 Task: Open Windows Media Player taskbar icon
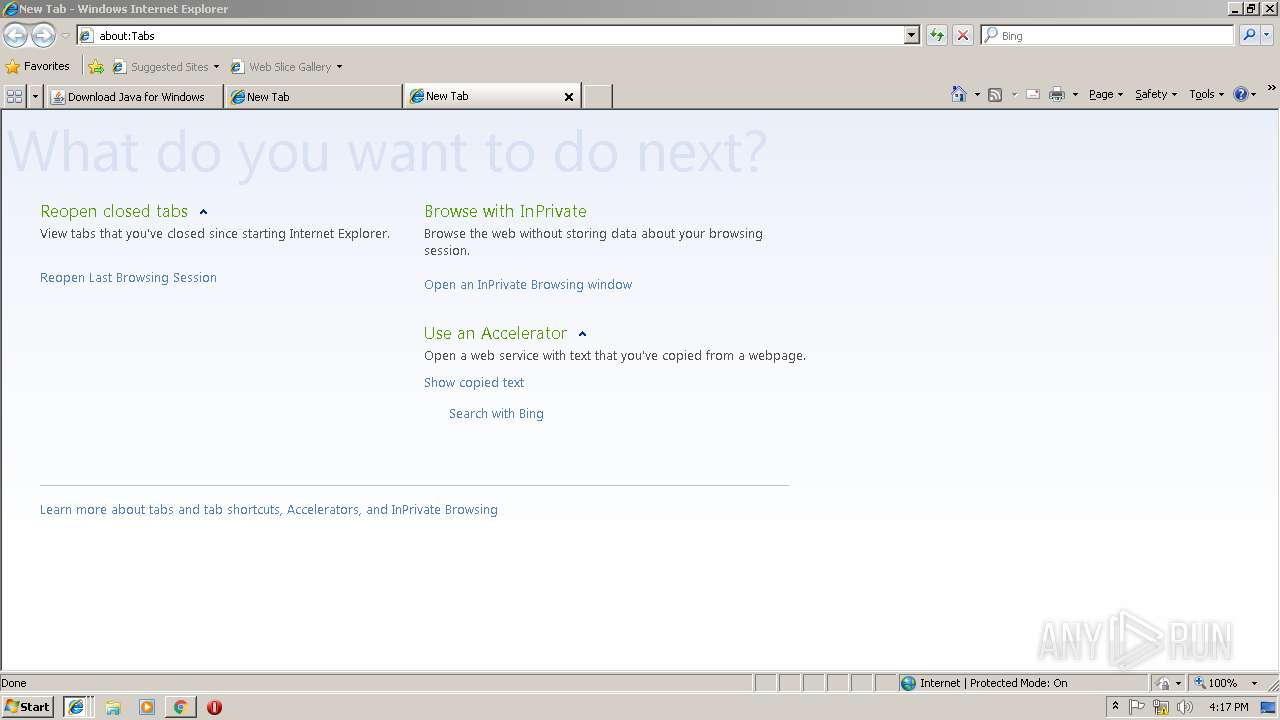(x=147, y=707)
